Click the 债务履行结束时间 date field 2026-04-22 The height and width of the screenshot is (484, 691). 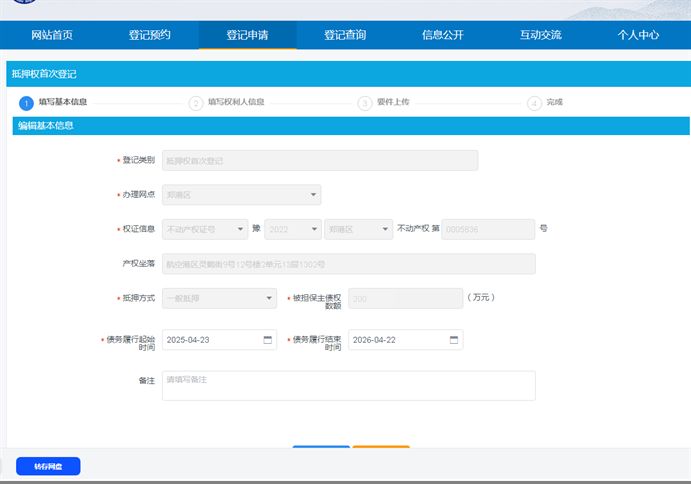pyautogui.click(x=405, y=340)
